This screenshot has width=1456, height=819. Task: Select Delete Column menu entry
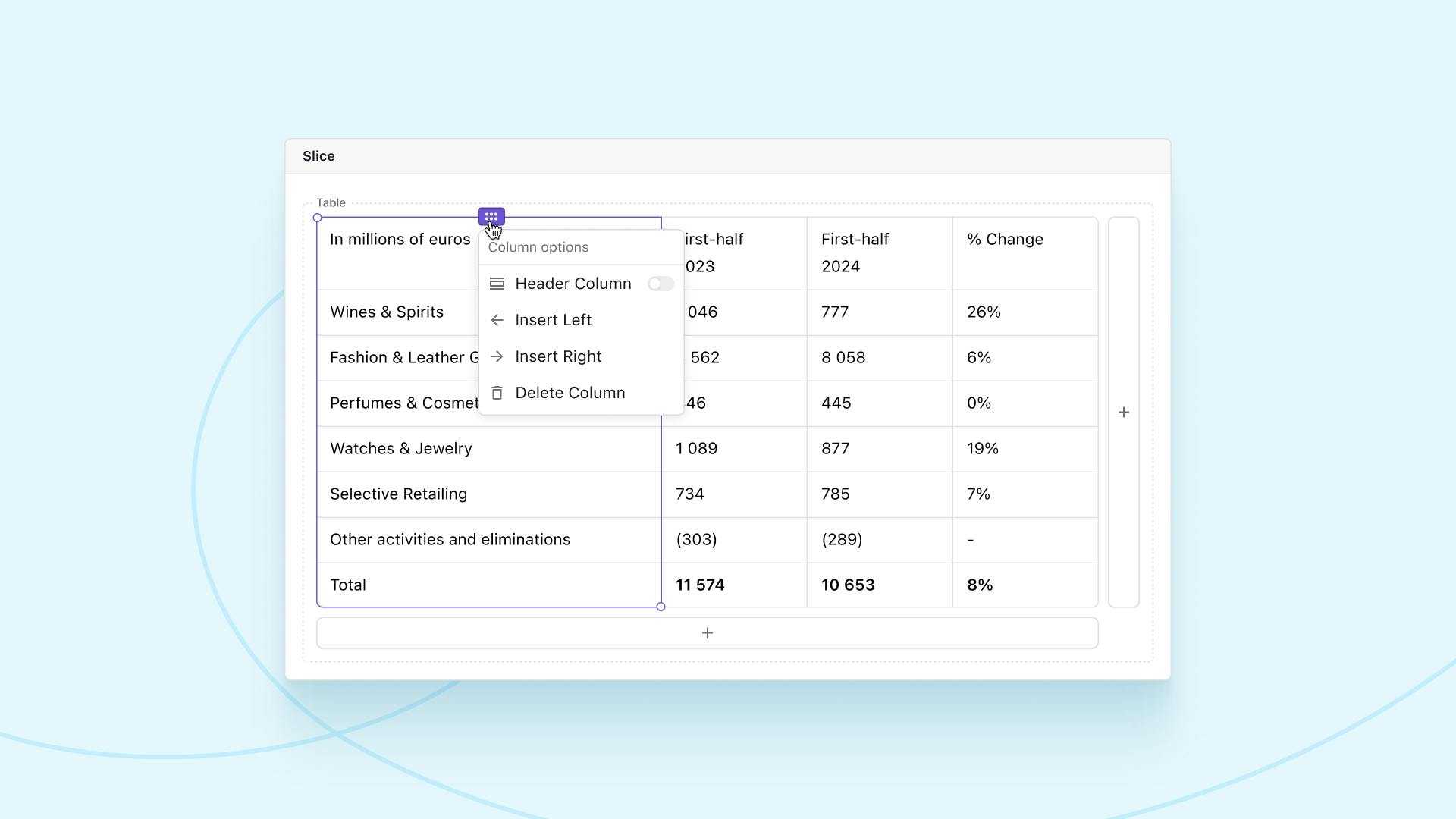coord(570,393)
